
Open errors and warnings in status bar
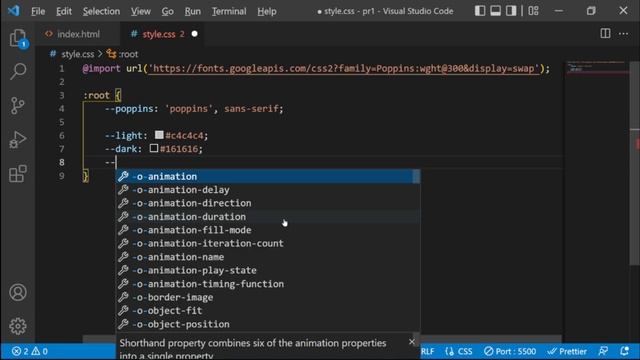[x=29, y=351]
